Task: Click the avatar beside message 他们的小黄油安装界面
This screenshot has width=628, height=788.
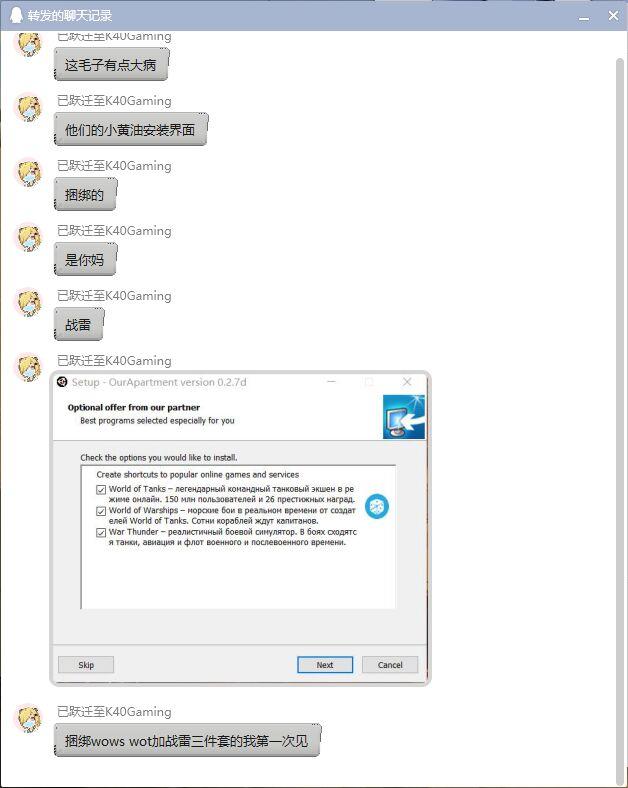Action: coord(29,107)
